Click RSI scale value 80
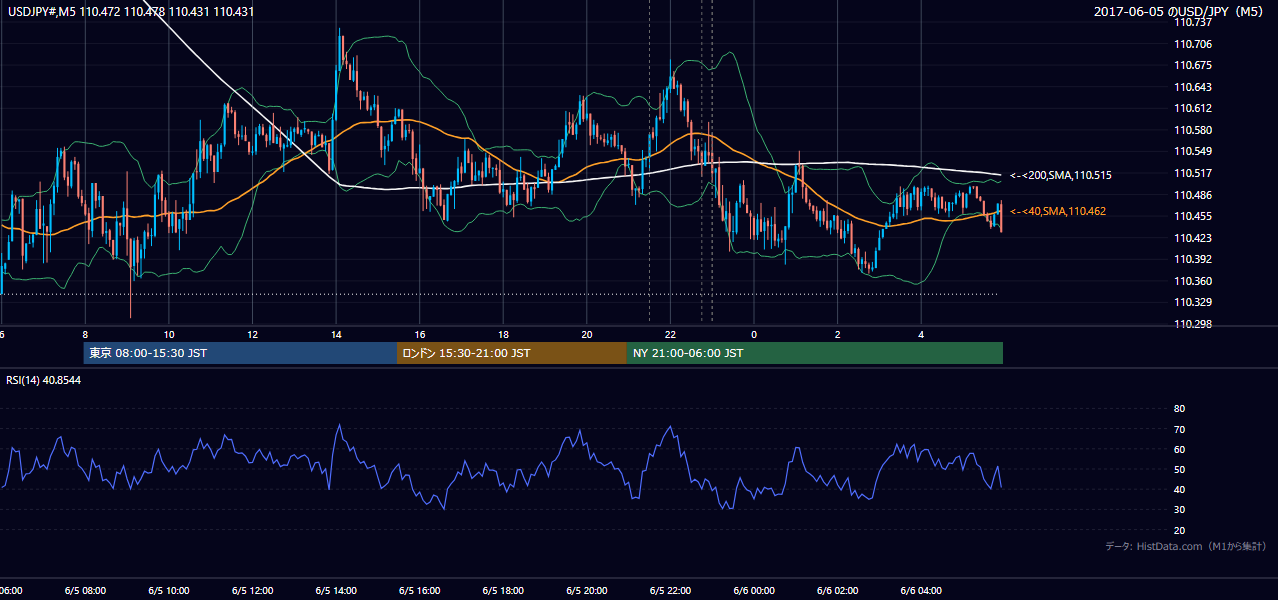This screenshot has width=1278, height=600. coord(1179,409)
